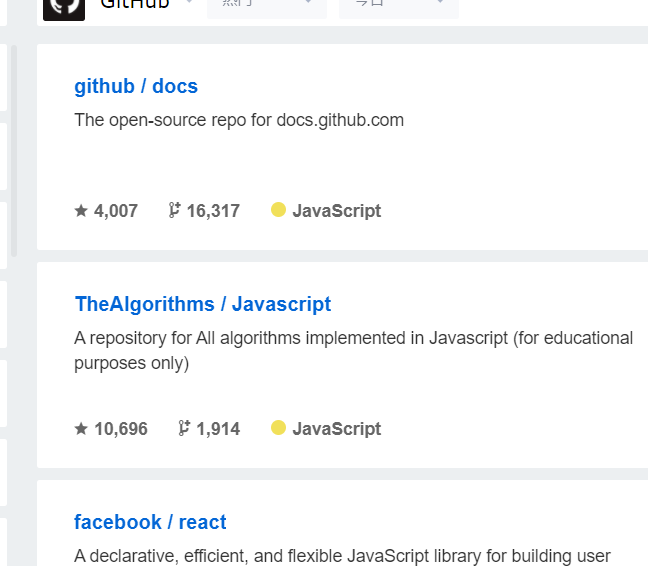Click the fork icon beside 16,317
Image resolution: width=648 pixels, height=566 pixels.
[174, 210]
